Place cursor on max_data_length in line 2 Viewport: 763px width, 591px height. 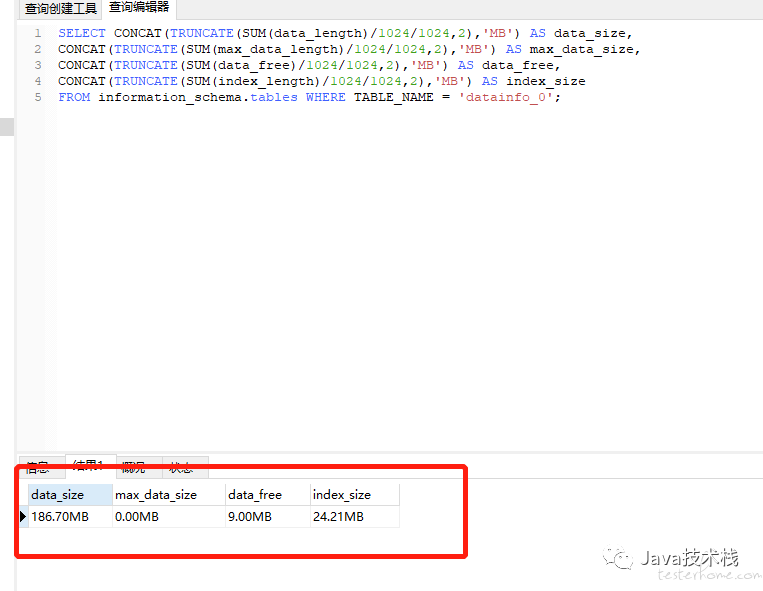tap(277, 49)
